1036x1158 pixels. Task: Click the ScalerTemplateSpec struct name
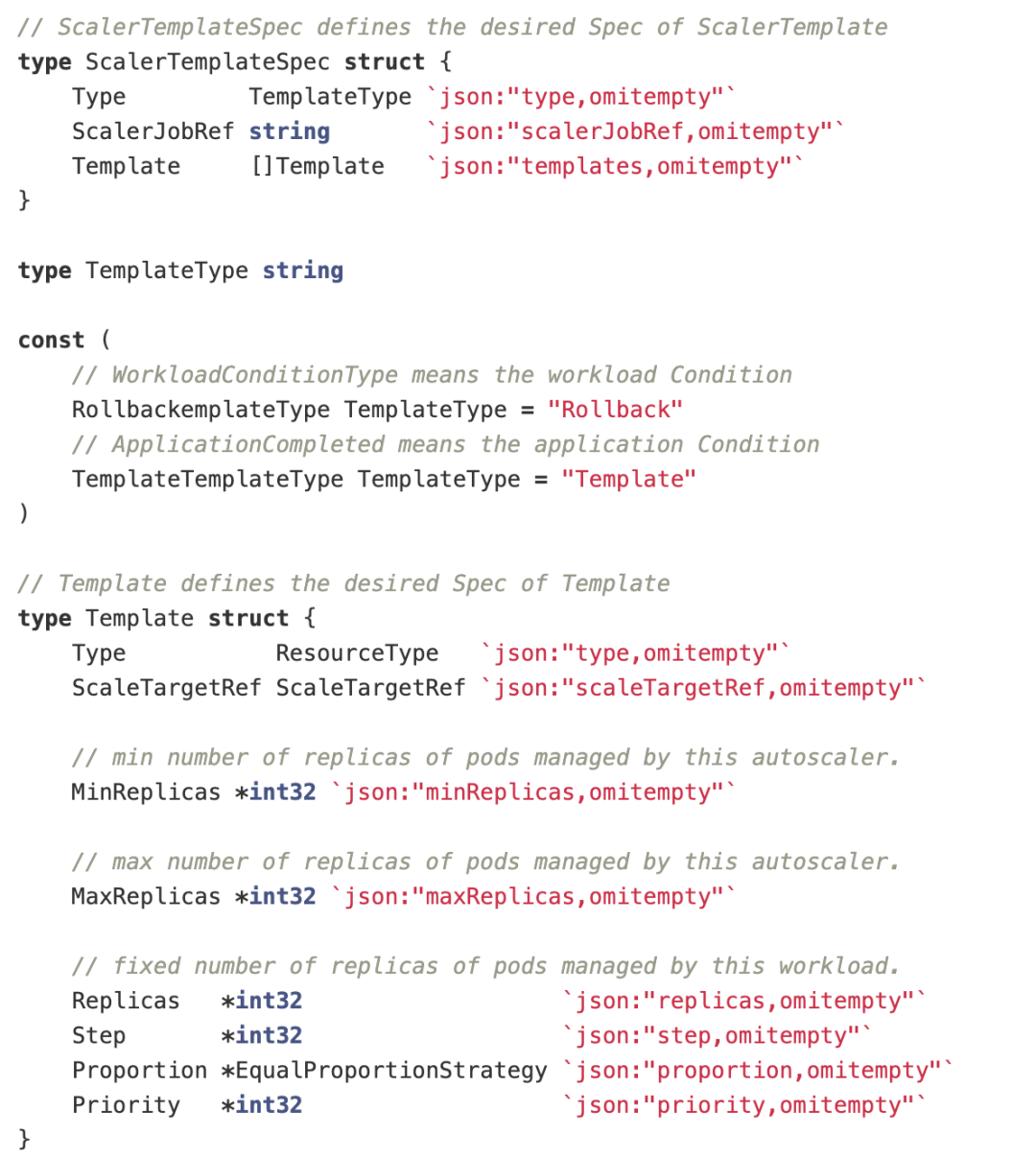207,62
